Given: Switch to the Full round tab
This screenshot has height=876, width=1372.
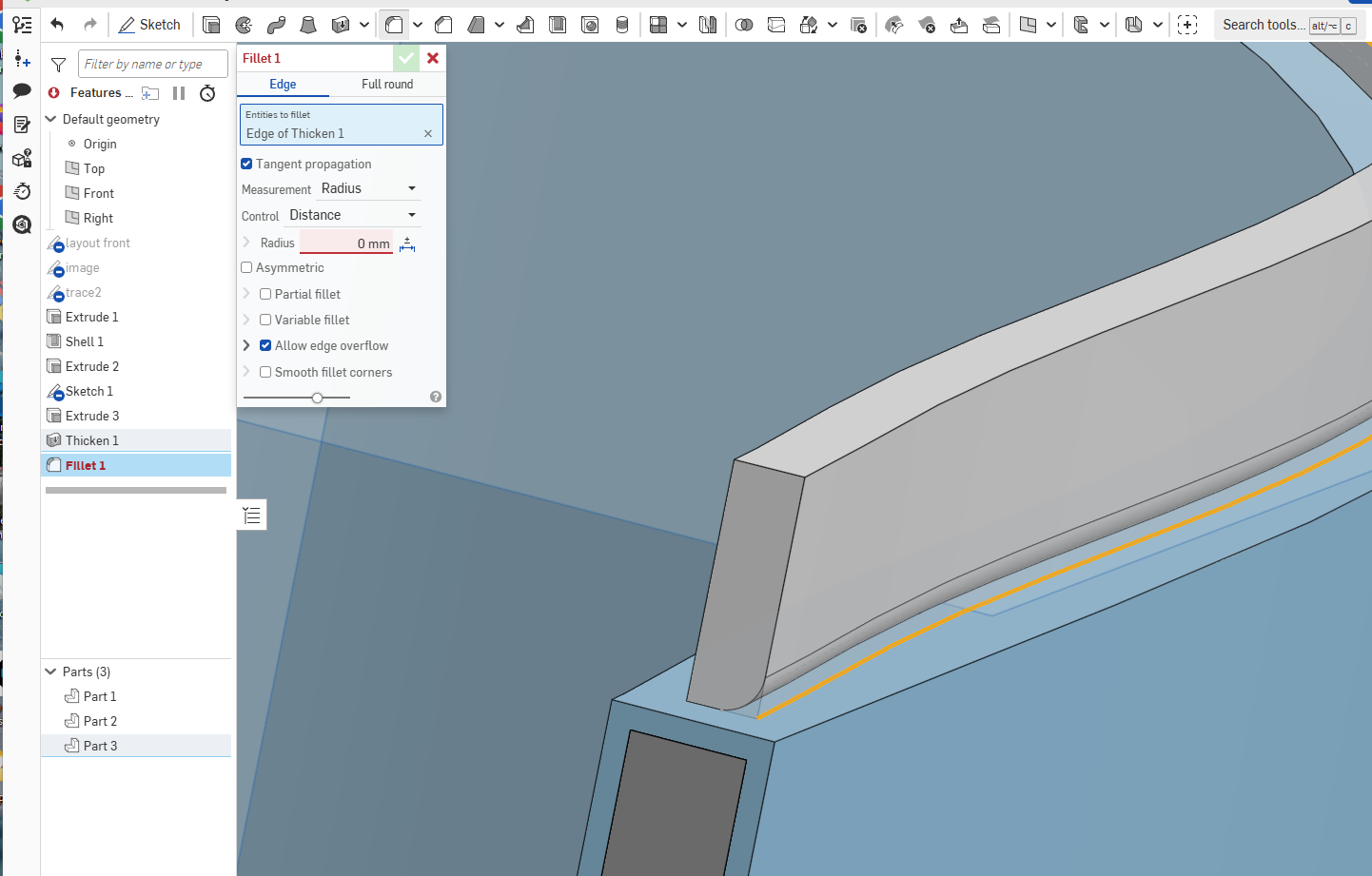Looking at the screenshot, I should 387,85.
